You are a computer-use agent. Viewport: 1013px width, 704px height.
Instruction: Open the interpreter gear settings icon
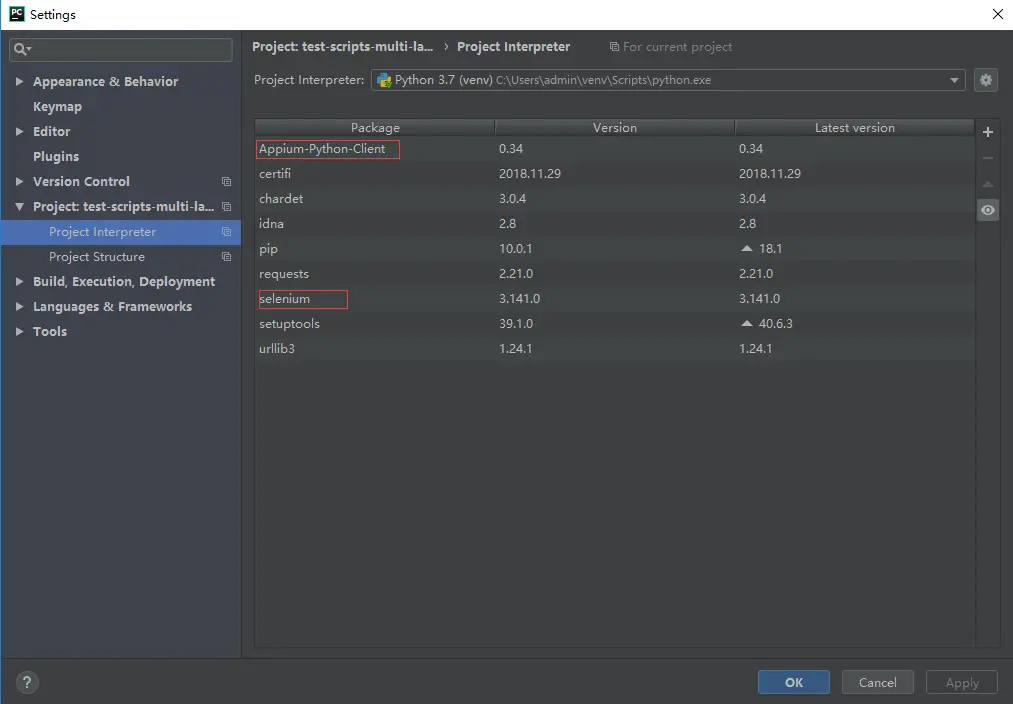(985, 80)
